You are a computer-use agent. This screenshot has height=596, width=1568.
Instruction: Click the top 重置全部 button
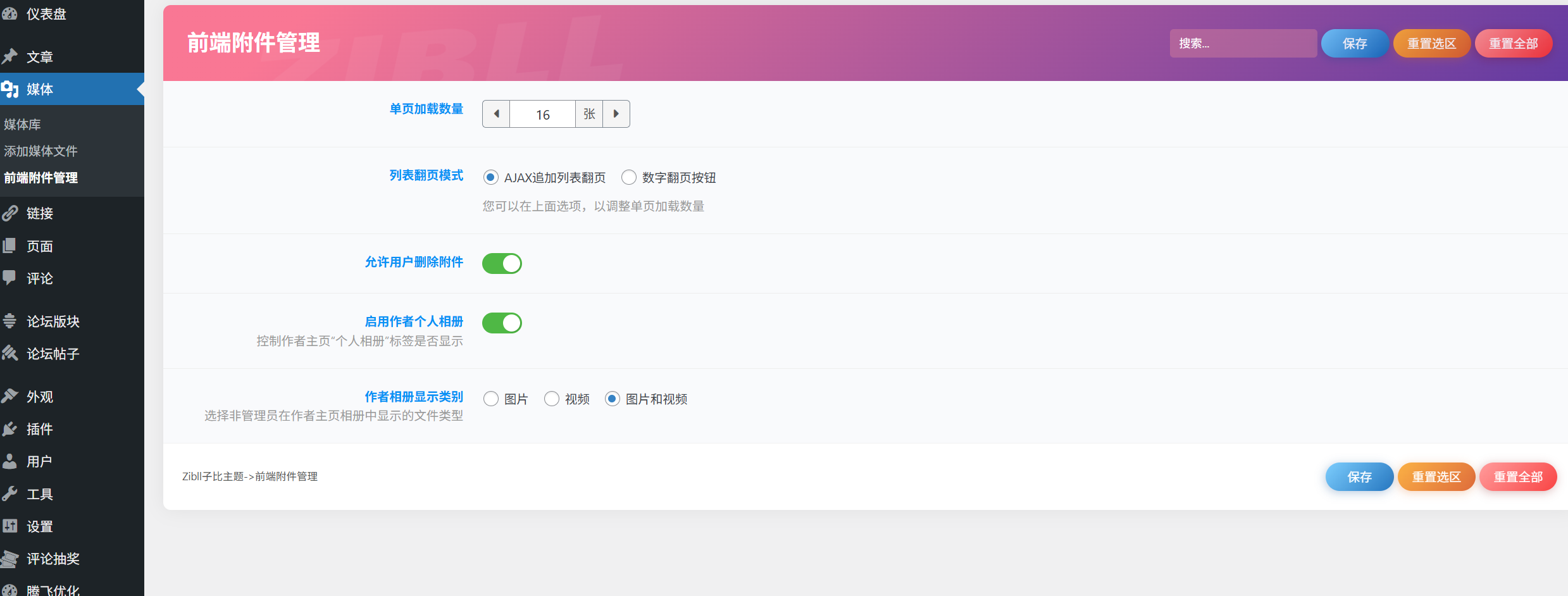1514,44
